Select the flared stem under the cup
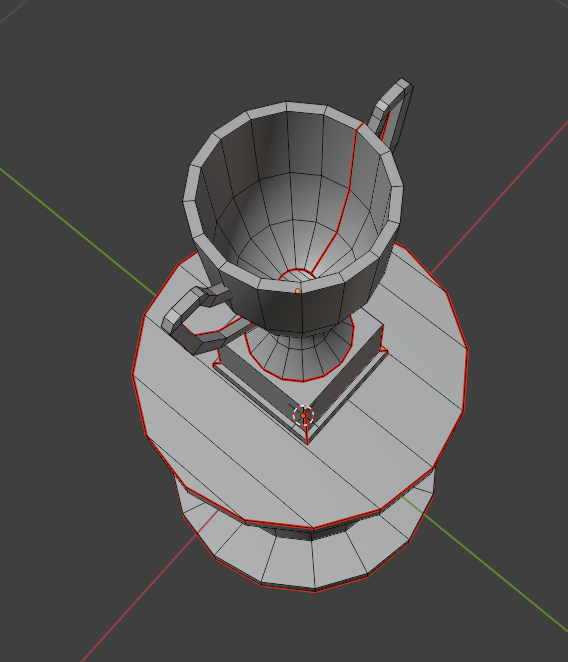Image resolution: width=568 pixels, height=662 pixels. (x=301, y=355)
